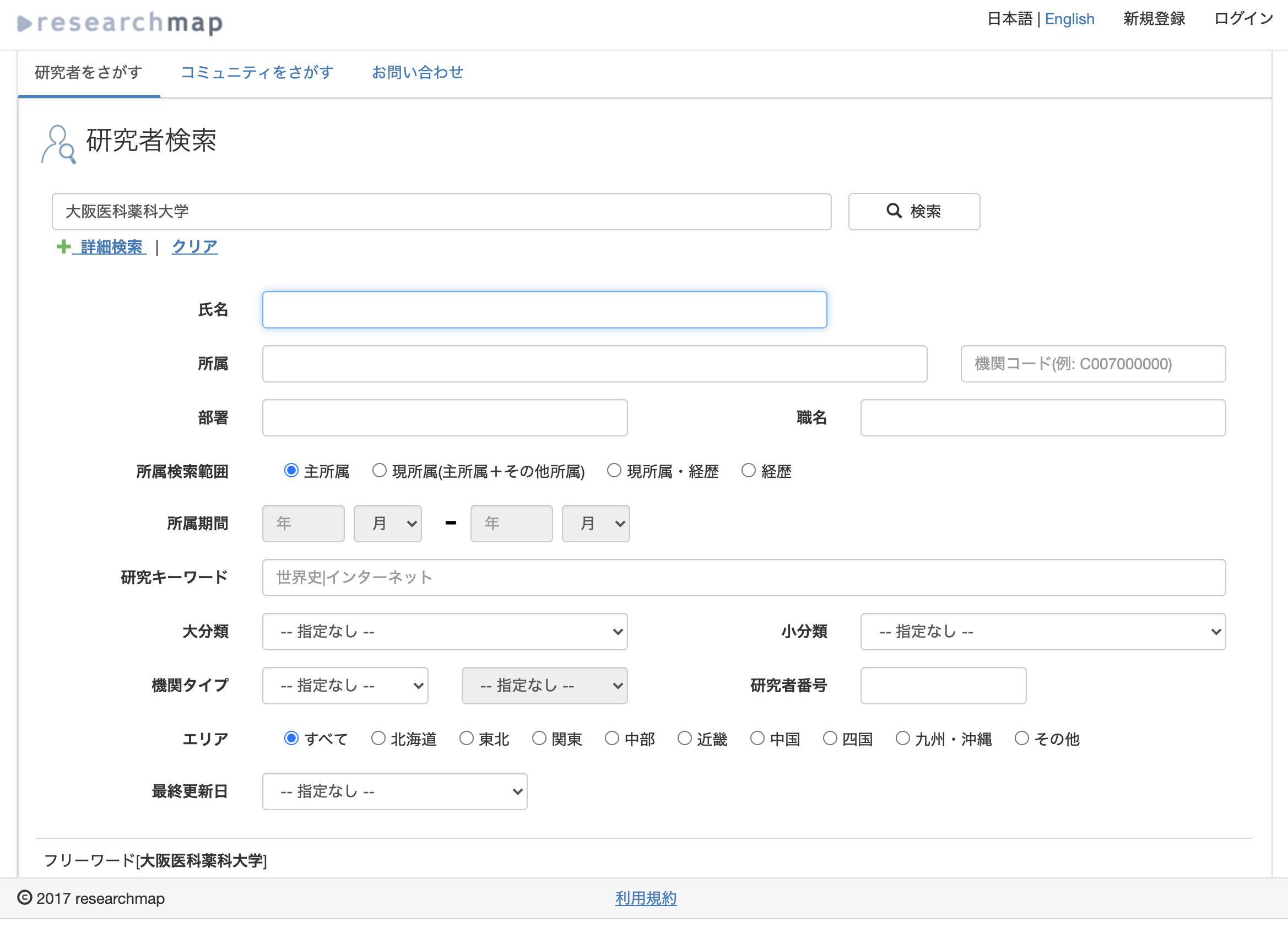Select 九州・沖縄 area radio button
Viewport: 1288px width, 927px height.
click(902, 738)
